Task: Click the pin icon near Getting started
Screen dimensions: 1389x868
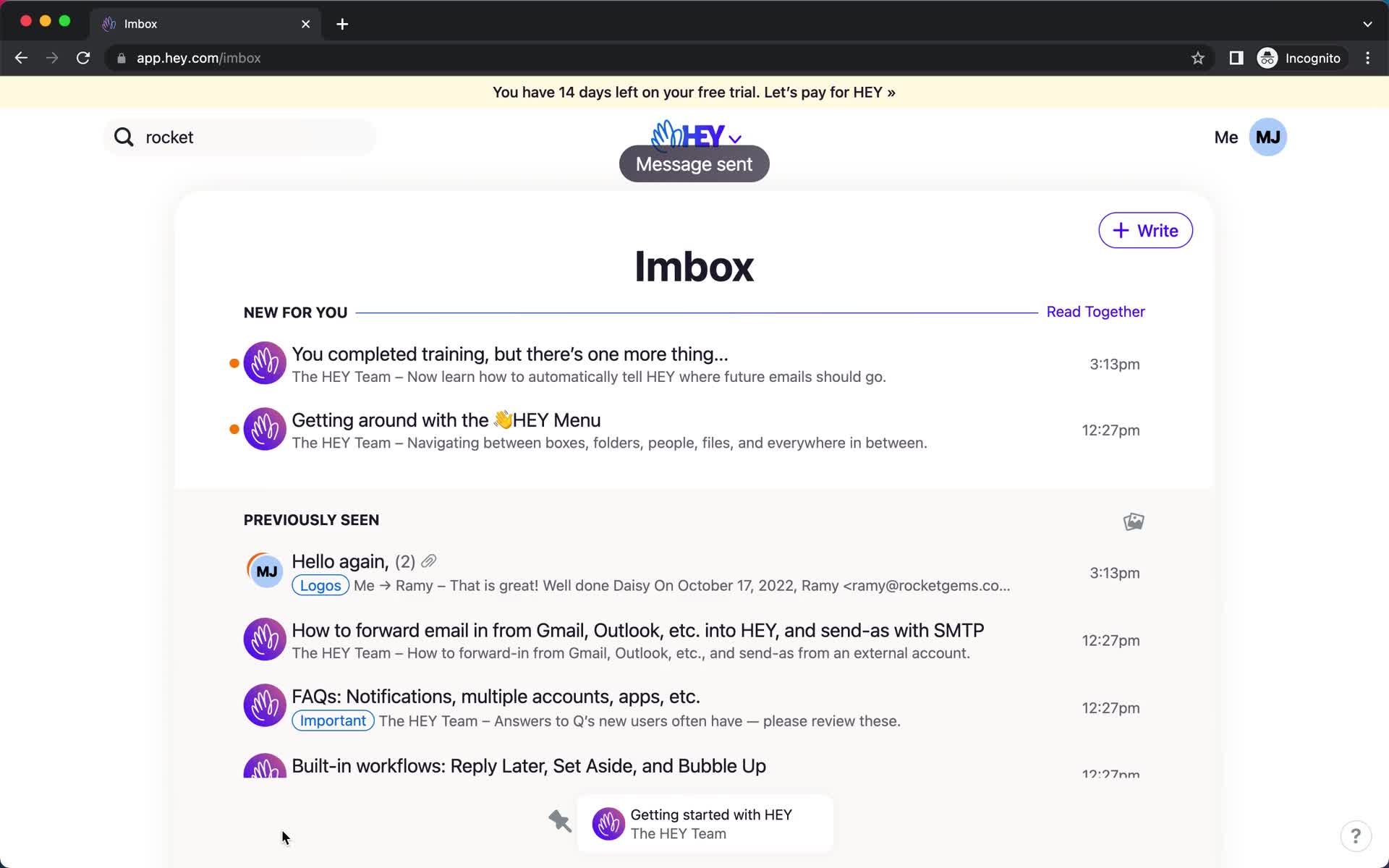Action: [x=559, y=822]
